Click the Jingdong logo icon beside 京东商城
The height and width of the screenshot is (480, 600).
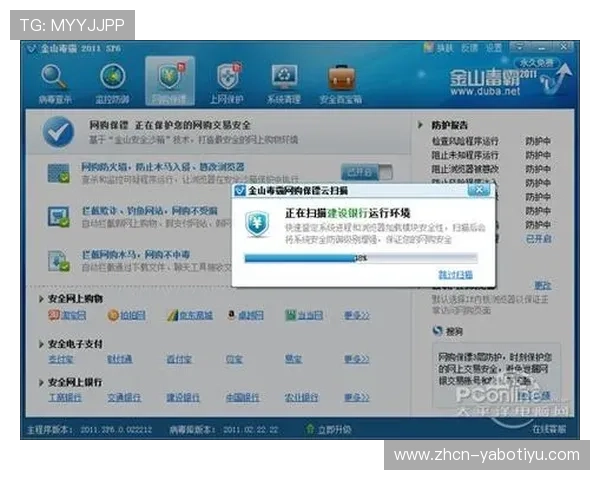pyautogui.click(x=172, y=315)
